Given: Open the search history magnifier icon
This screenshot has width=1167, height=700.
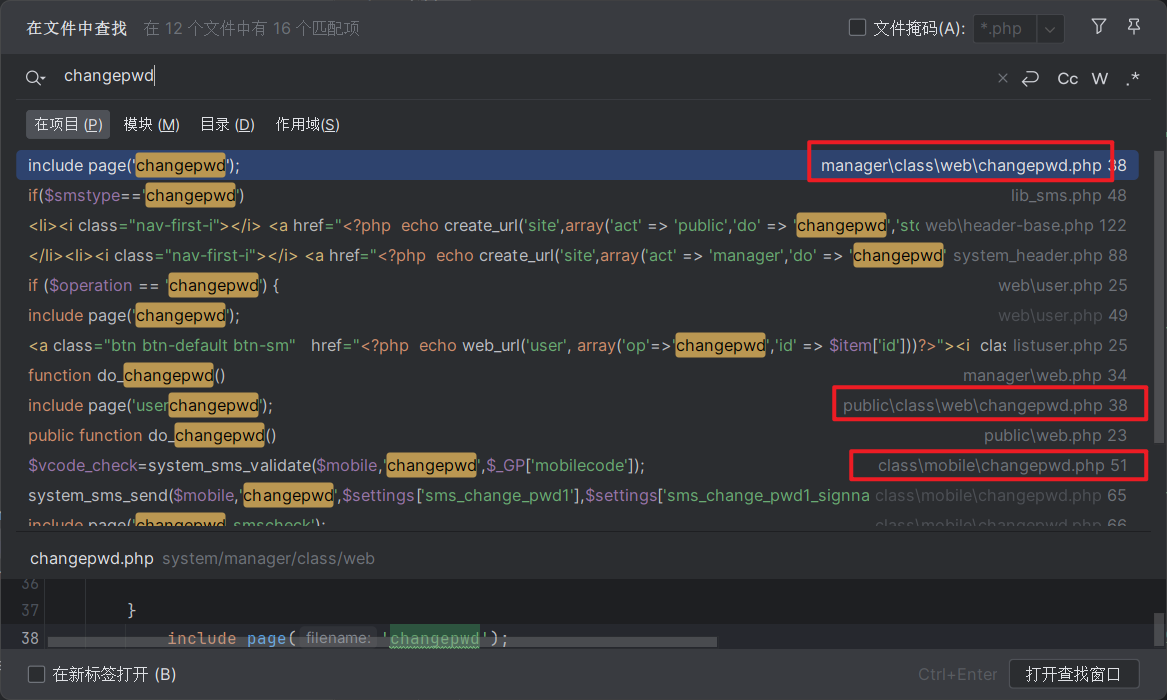Looking at the screenshot, I should pos(35,77).
